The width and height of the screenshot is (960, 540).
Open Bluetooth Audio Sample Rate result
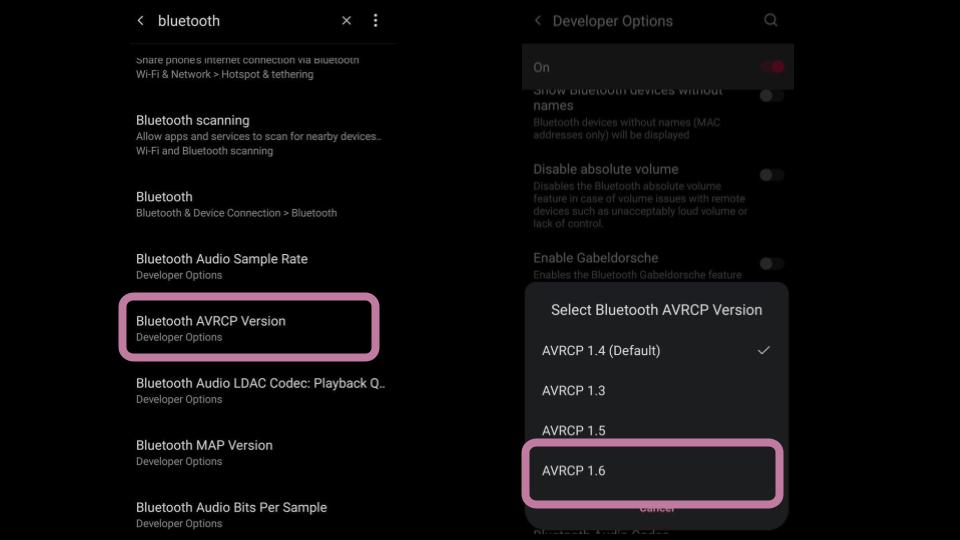click(x=263, y=266)
